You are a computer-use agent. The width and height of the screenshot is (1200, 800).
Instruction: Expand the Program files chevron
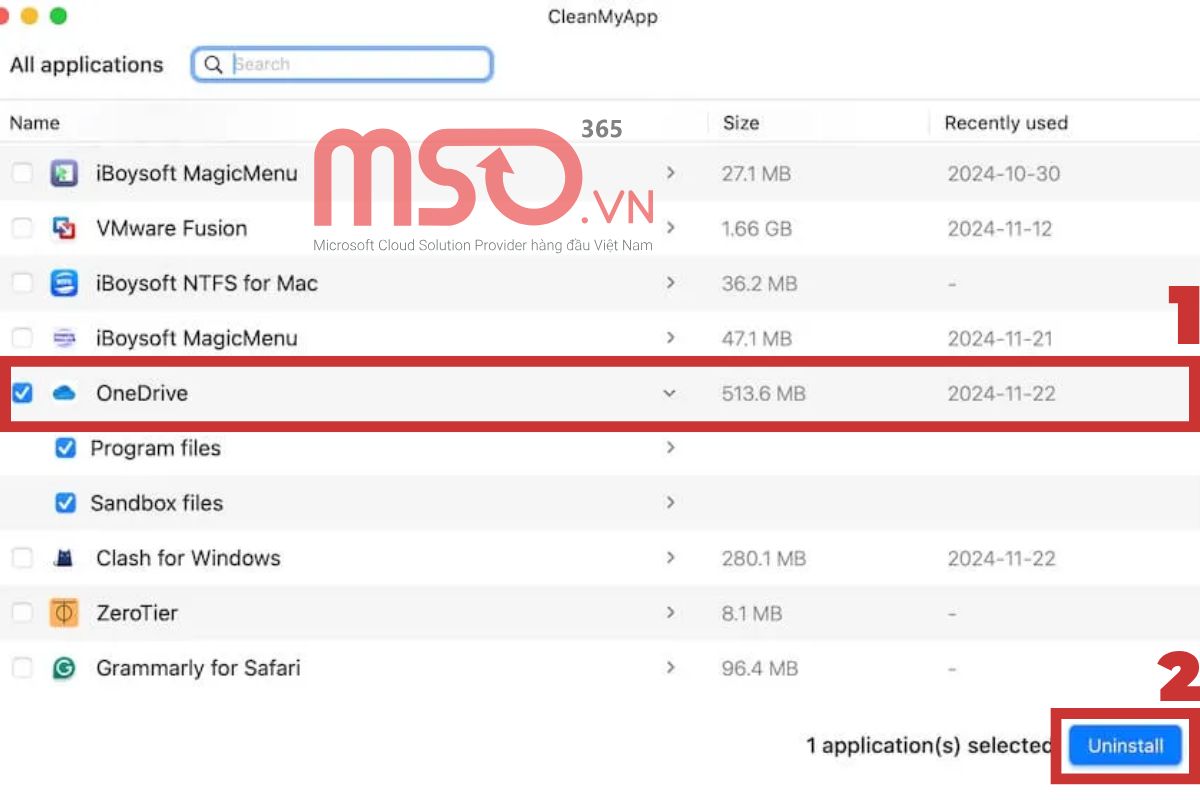[x=670, y=448]
